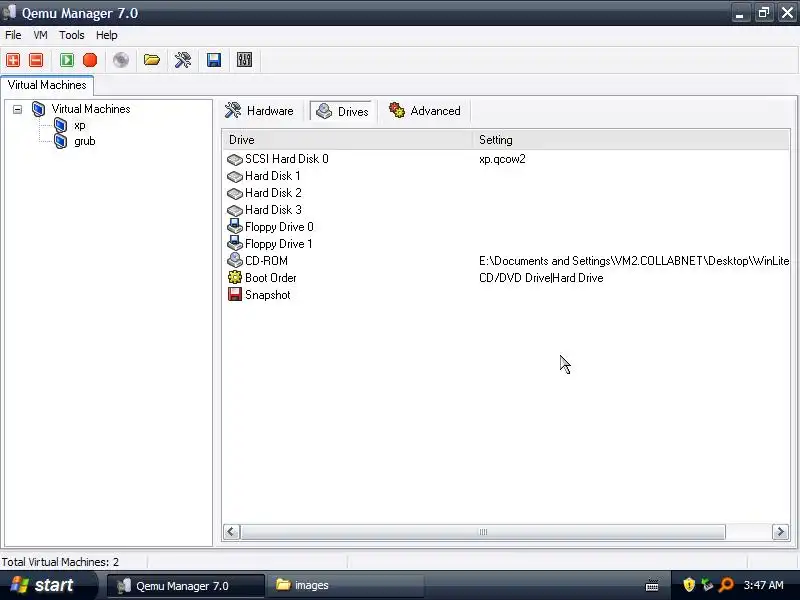This screenshot has width=800, height=600.
Task: Select the Drives tab
Action: click(x=343, y=111)
